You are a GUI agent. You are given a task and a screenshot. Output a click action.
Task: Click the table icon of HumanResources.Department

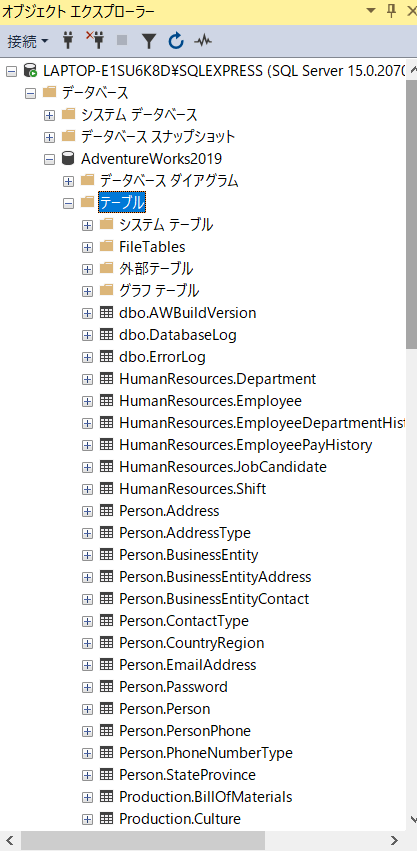[x=107, y=379]
